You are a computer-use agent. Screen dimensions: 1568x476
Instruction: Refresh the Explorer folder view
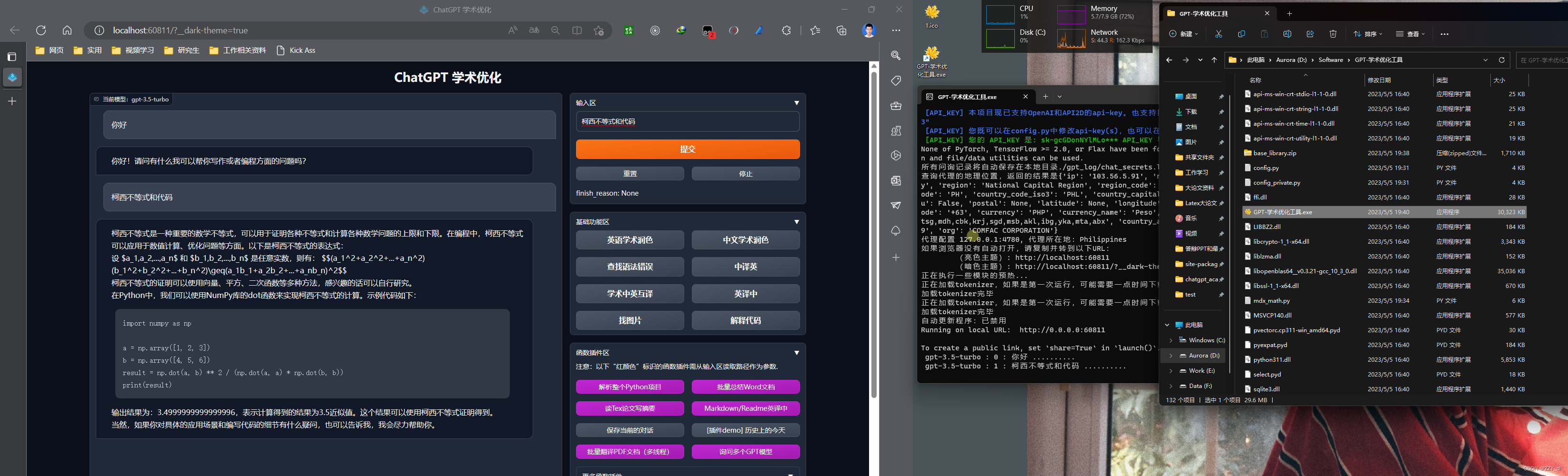tap(1502, 59)
